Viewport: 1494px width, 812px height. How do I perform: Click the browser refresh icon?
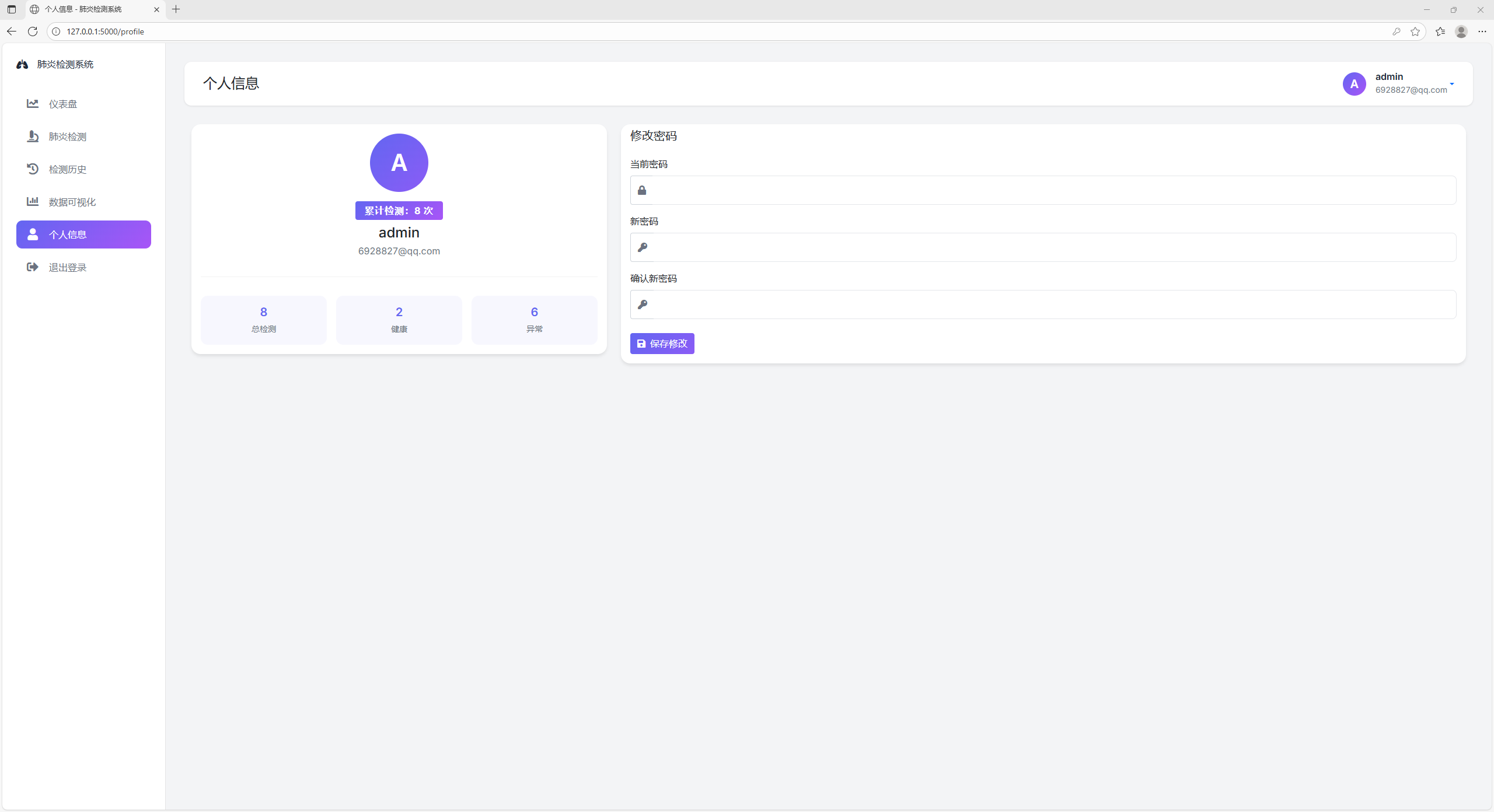click(x=33, y=32)
